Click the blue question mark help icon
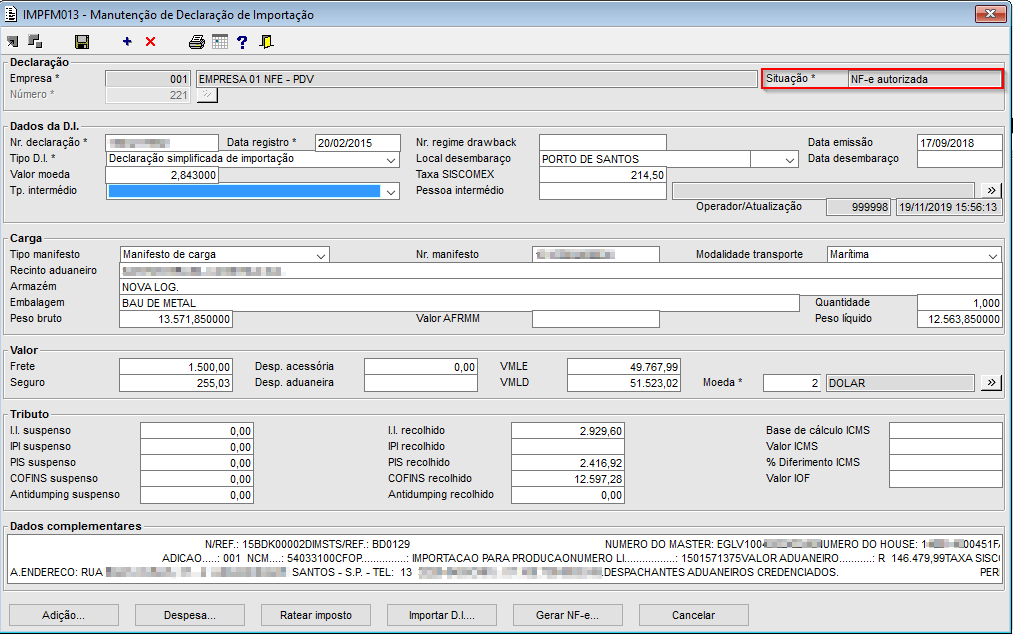 pyautogui.click(x=242, y=42)
